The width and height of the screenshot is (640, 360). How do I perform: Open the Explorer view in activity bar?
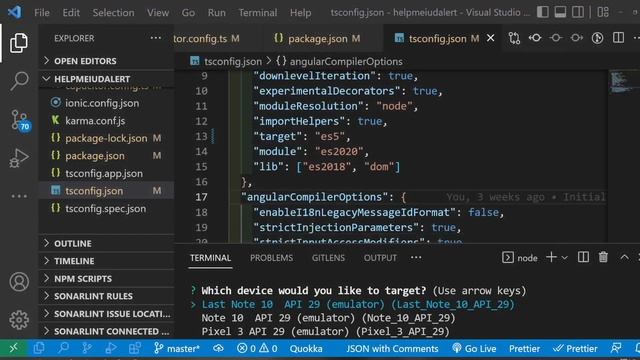[x=19, y=43]
